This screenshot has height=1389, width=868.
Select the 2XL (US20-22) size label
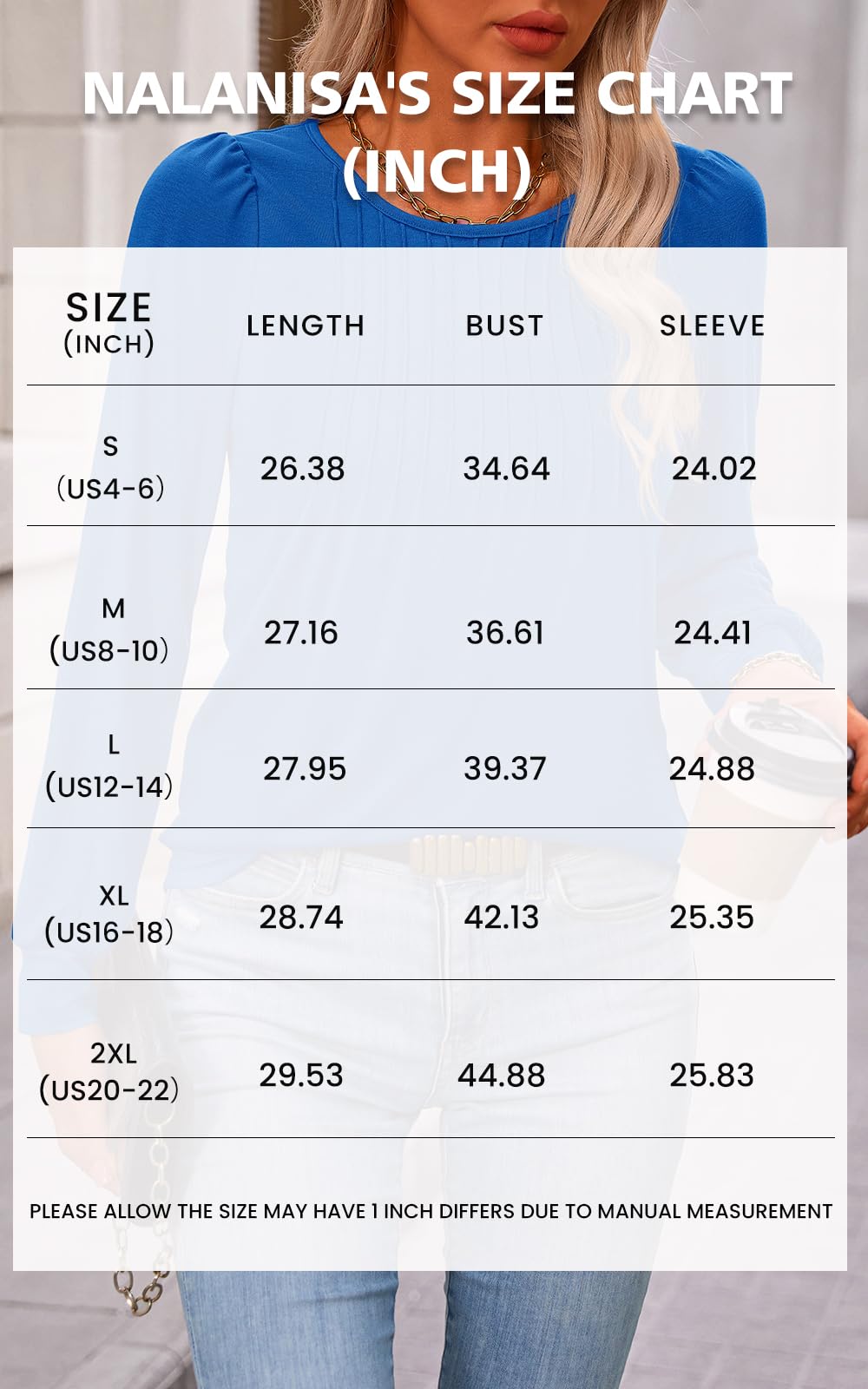(x=110, y=1071)
